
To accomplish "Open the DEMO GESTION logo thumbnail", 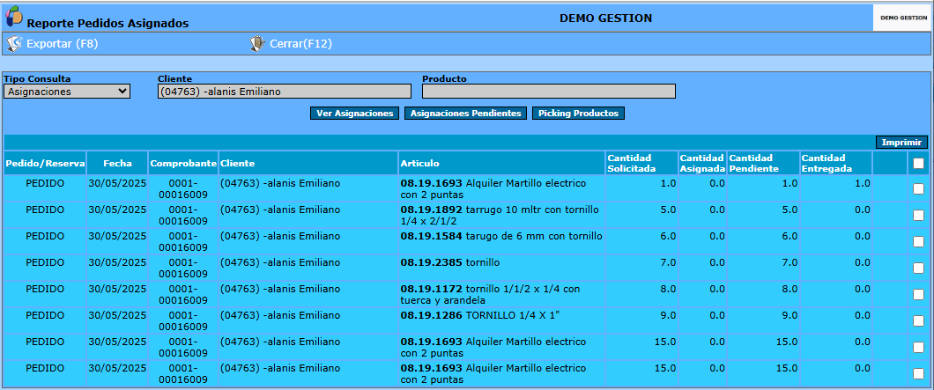I will tap(903, 18).
